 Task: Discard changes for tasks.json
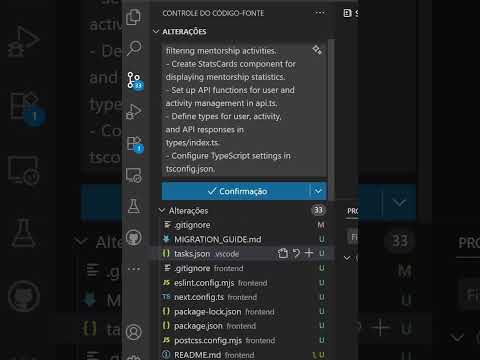click(x=296, y=253)
